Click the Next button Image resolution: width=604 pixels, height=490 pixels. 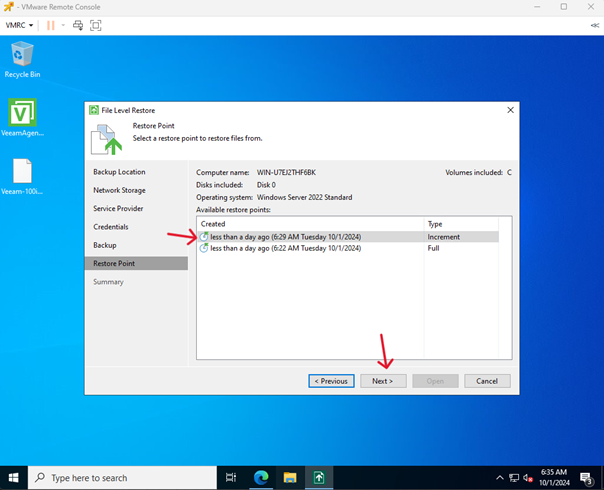tap(382, 381)
